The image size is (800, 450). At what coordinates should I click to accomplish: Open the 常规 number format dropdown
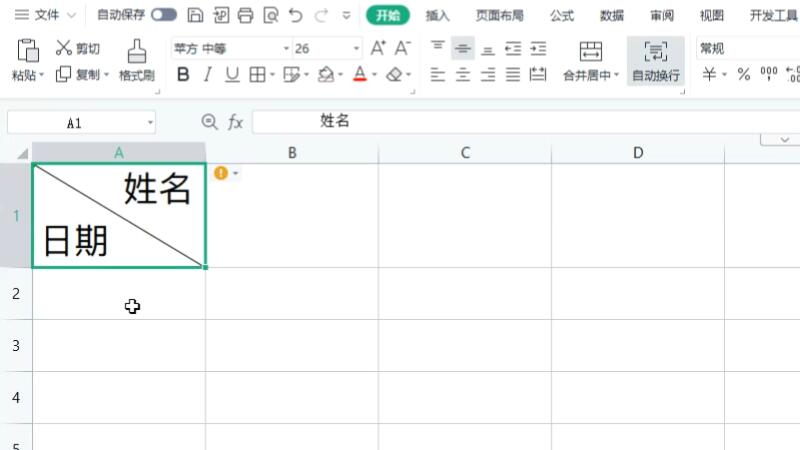747,48
